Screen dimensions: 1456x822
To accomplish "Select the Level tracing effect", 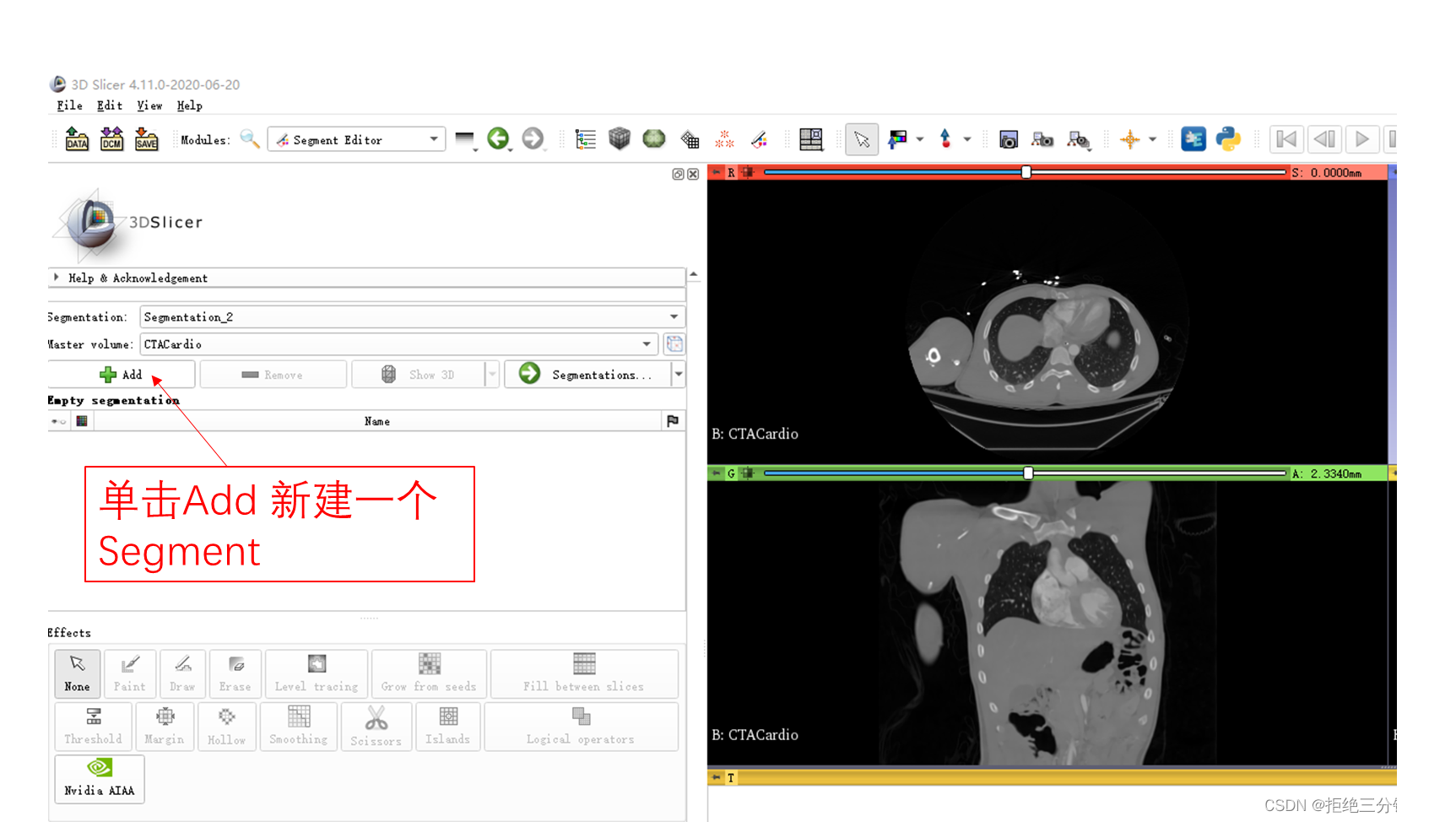I will coord(317,673).
